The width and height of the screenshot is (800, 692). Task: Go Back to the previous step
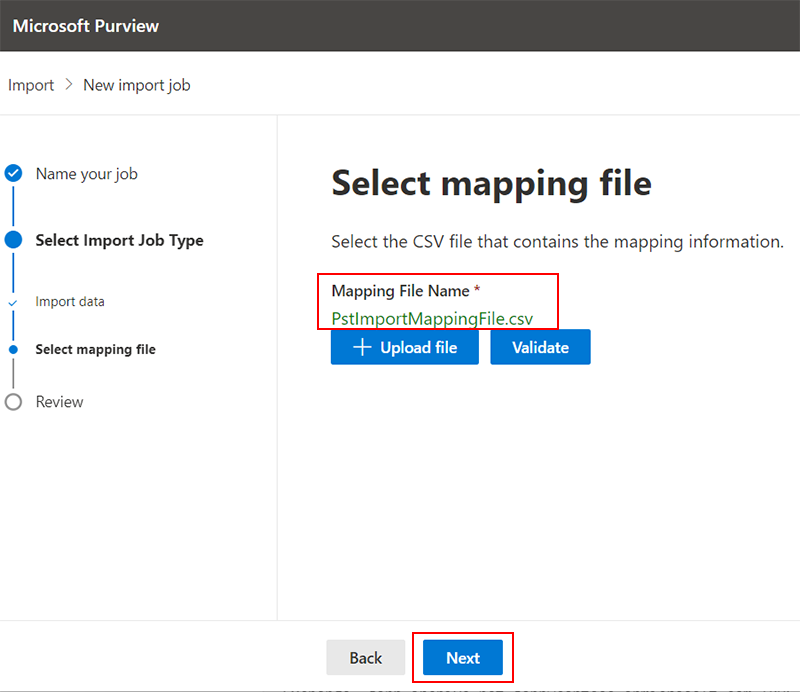coord(365,657)
